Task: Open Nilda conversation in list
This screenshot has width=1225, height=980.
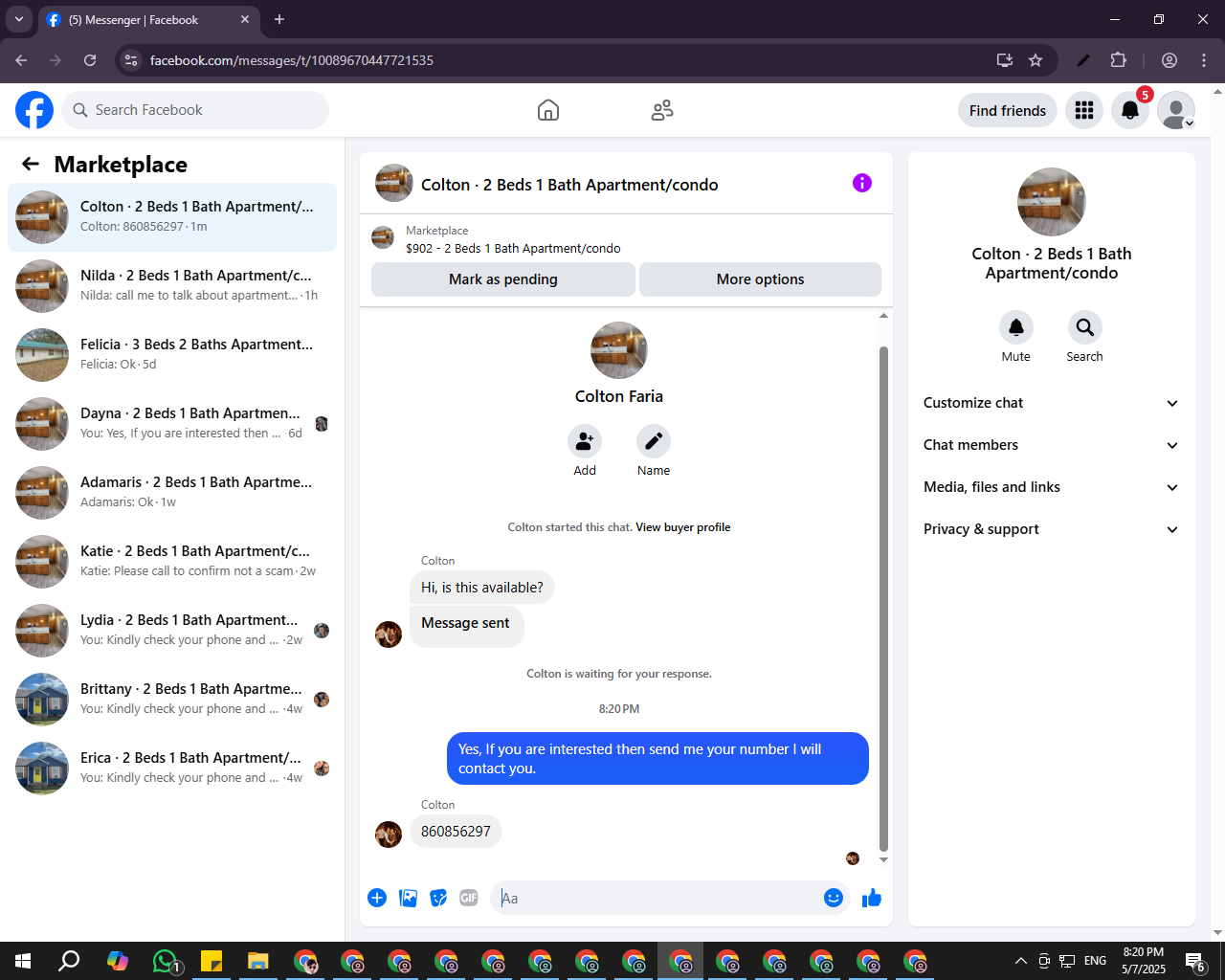Action: 172,286
